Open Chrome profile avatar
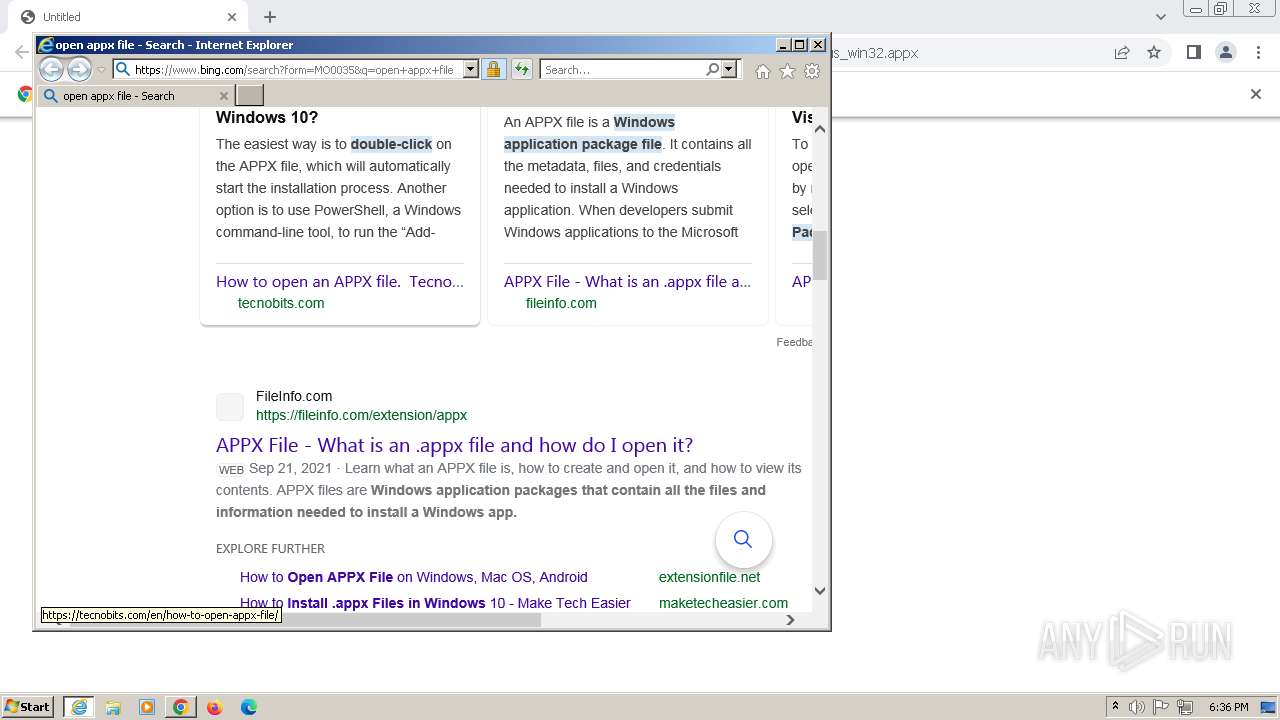This screenshot has height=720, width=1280. 1225,53
